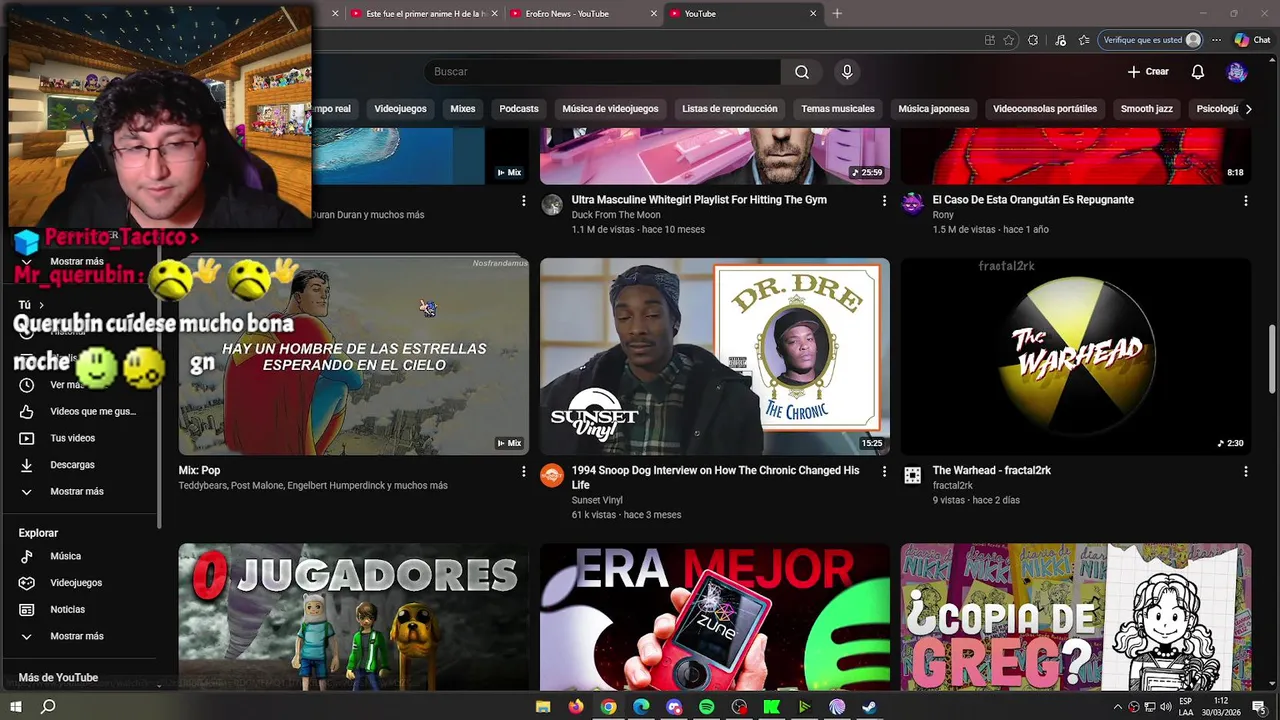Click the Edge media control music icon
This screenshot has width=1280, height=720.
[x=1059, y=40]
